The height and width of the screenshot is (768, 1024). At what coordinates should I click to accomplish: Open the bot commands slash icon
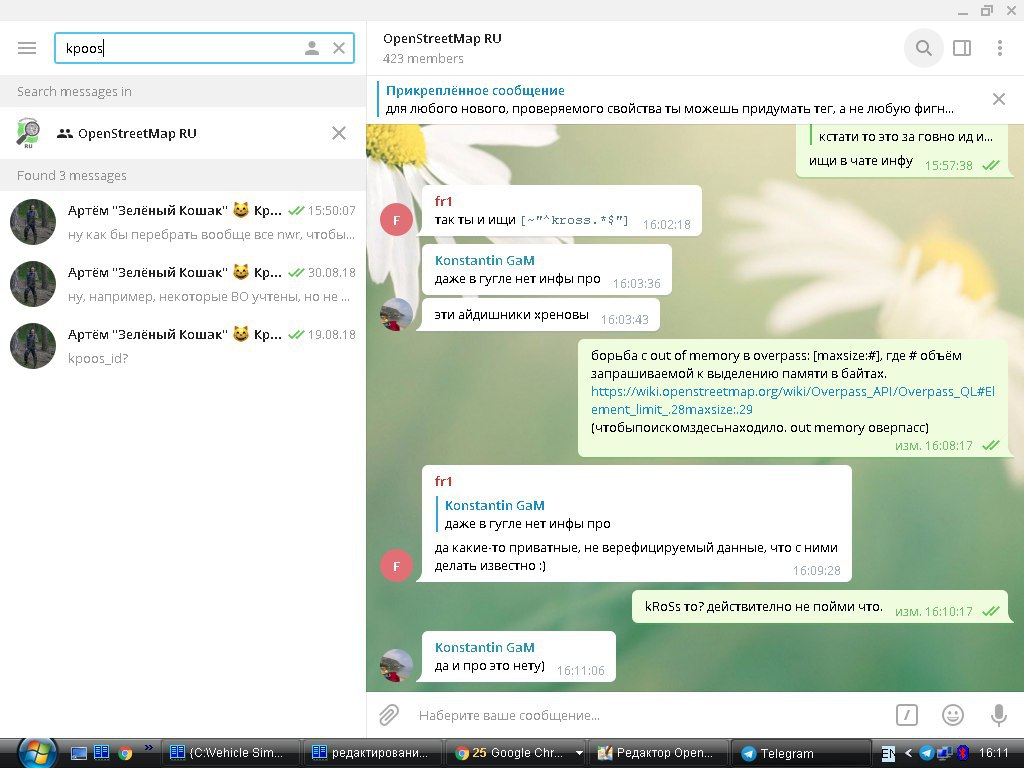point(906,715)
